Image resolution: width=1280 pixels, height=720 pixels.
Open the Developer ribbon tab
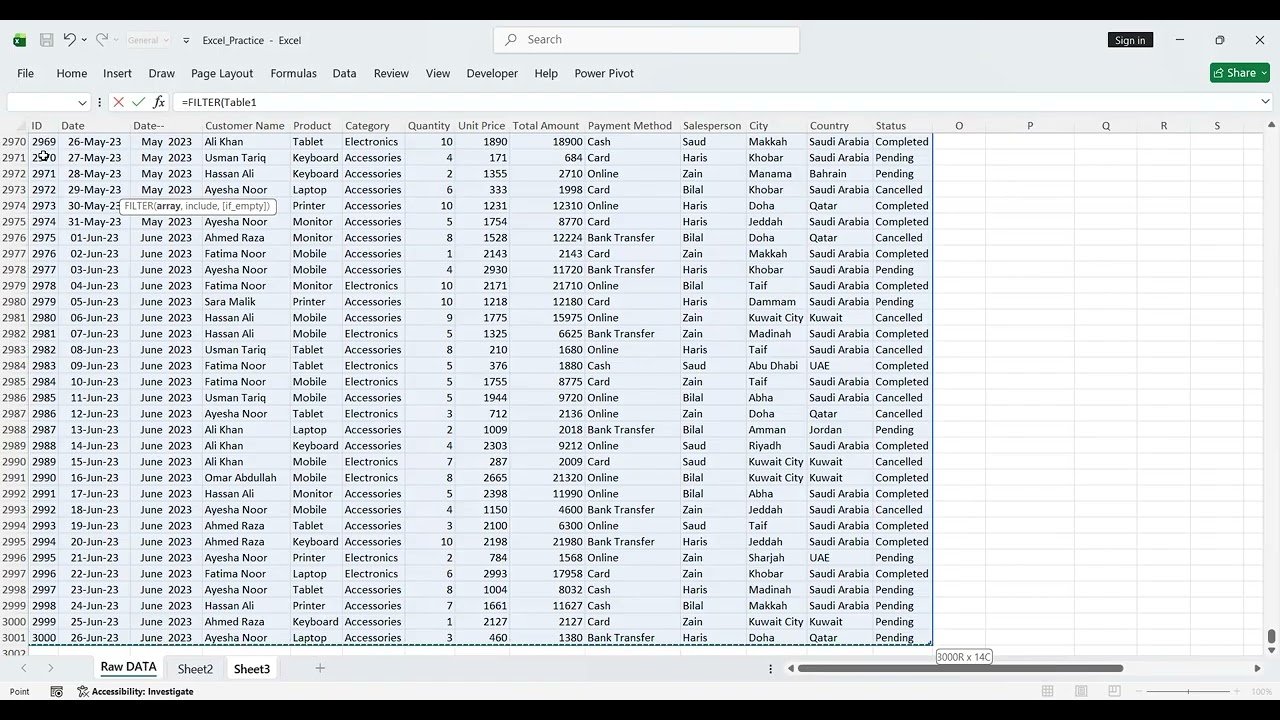tap(492, 73)
